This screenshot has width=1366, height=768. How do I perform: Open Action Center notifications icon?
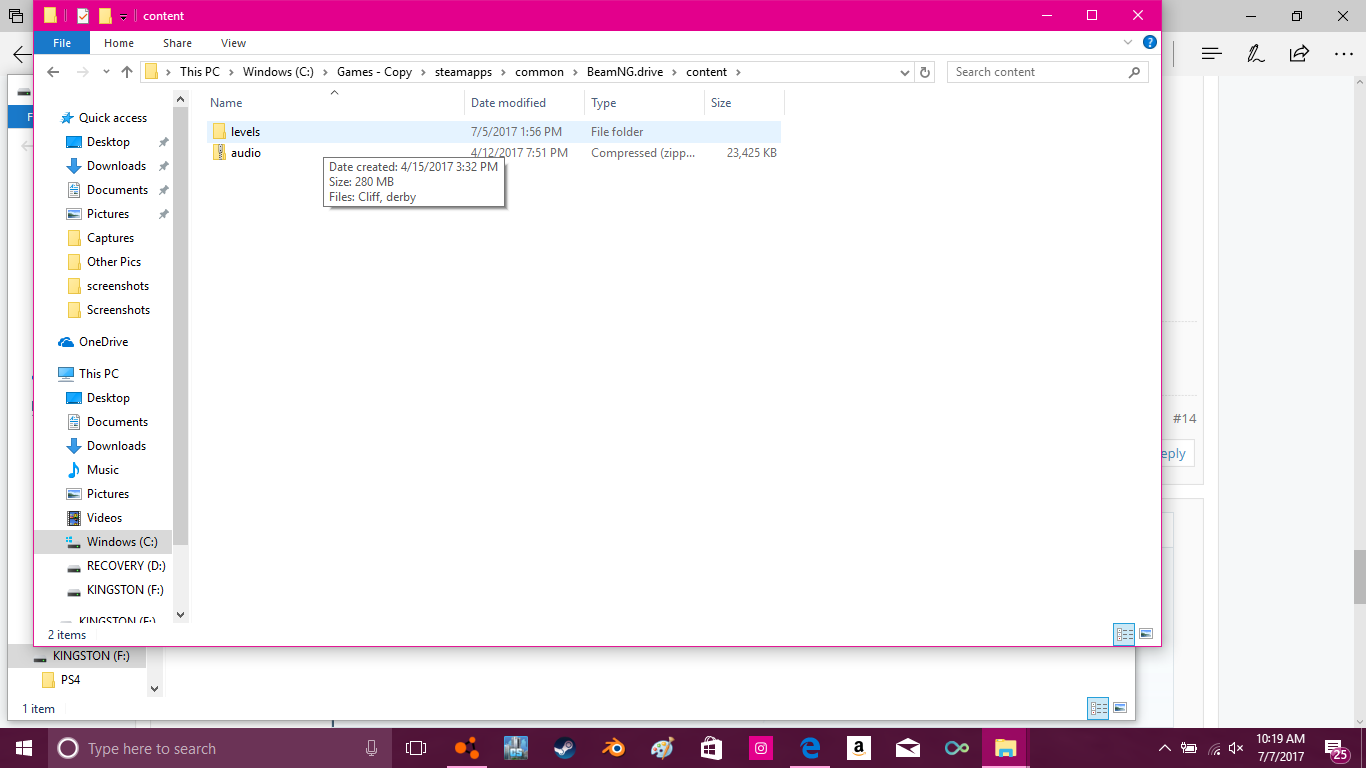pos(1338,748)
